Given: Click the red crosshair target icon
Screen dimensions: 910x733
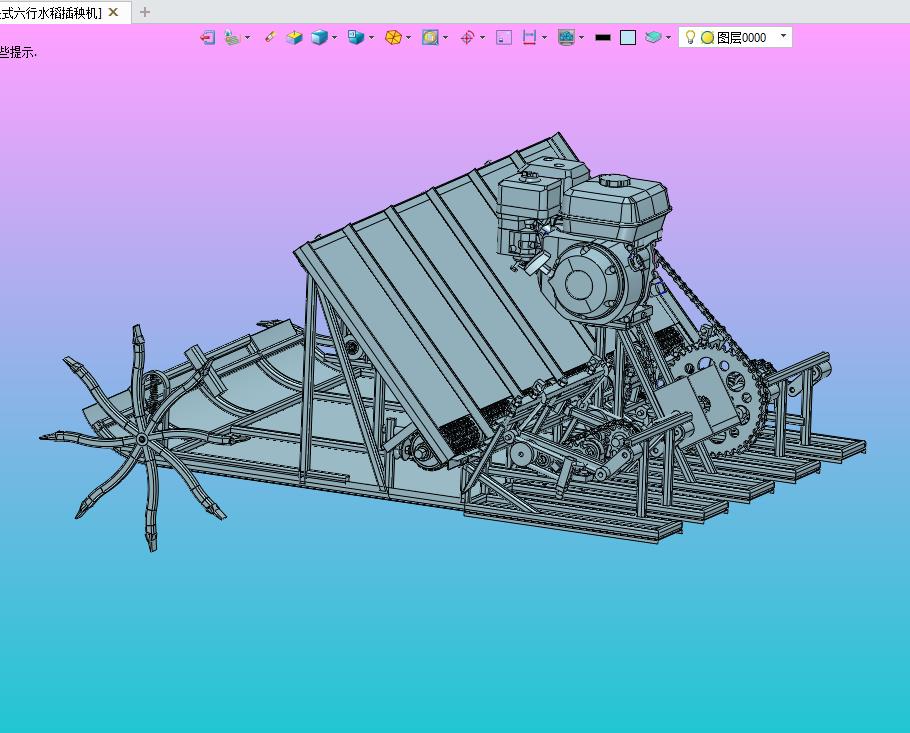Looking at the screenshot, I should pyautogui.click(x=467, y=37).
